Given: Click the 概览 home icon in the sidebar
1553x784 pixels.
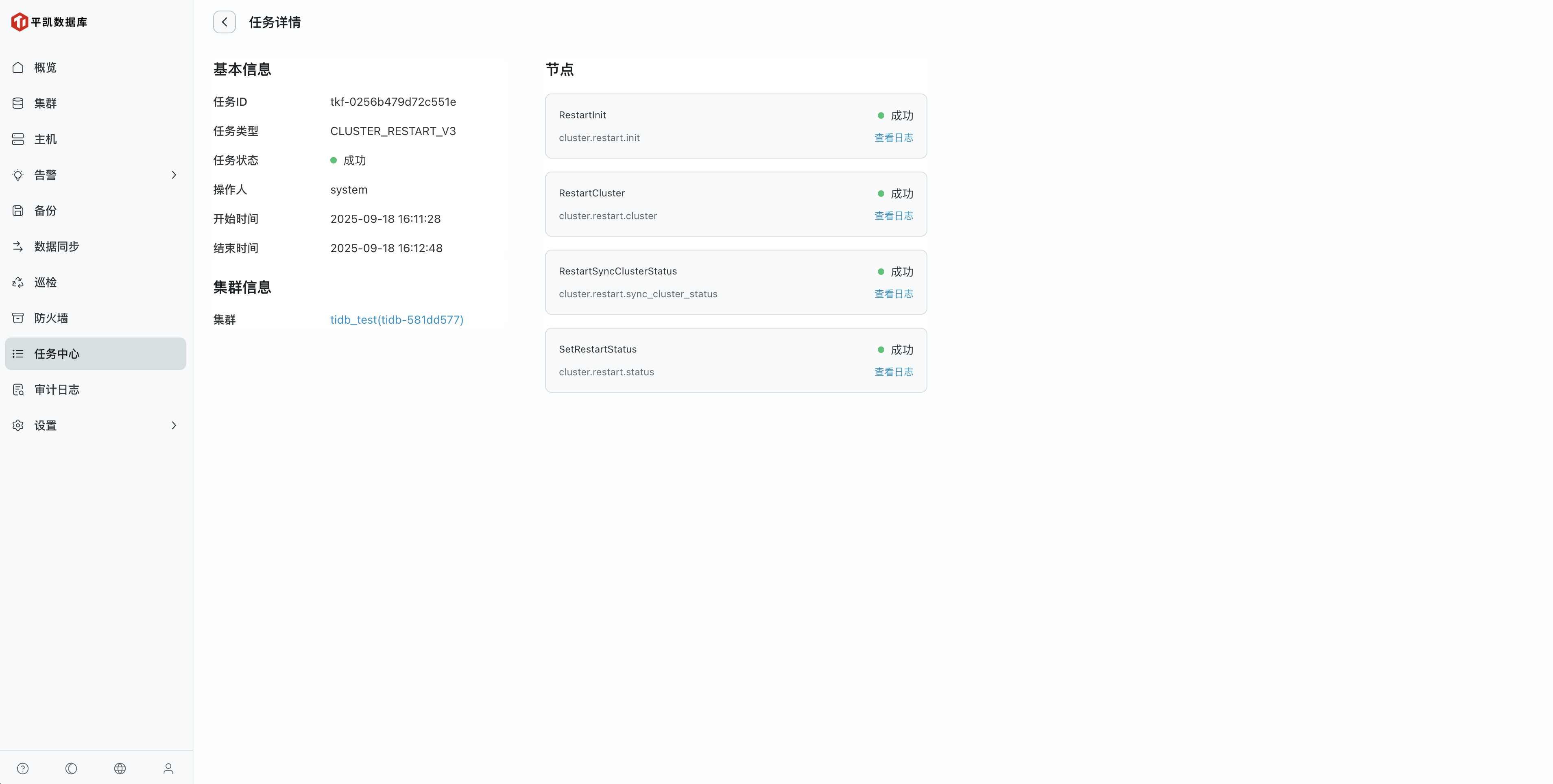Looking at the screenshot, I should (18, 68).
